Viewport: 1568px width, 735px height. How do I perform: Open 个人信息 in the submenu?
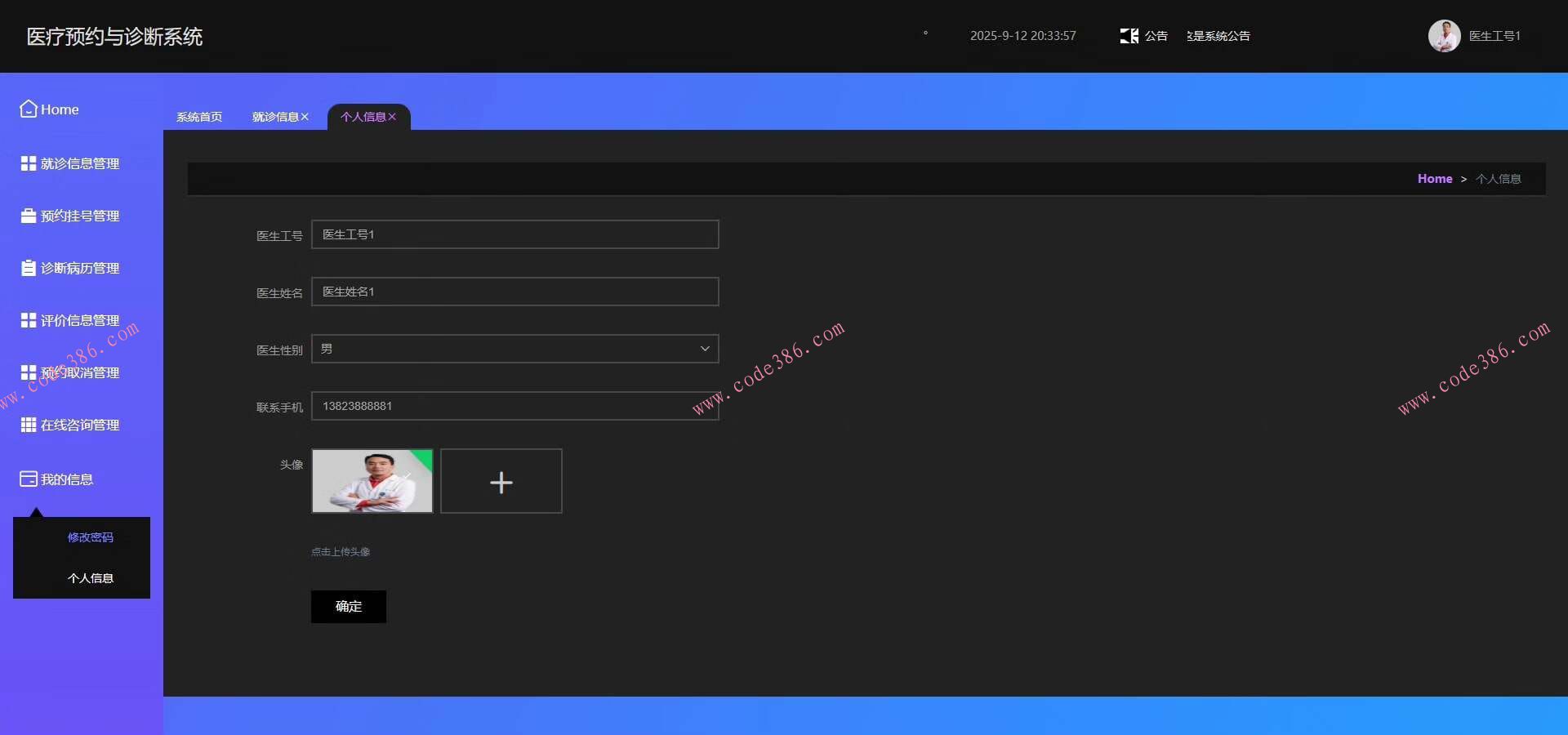point(91,578)
